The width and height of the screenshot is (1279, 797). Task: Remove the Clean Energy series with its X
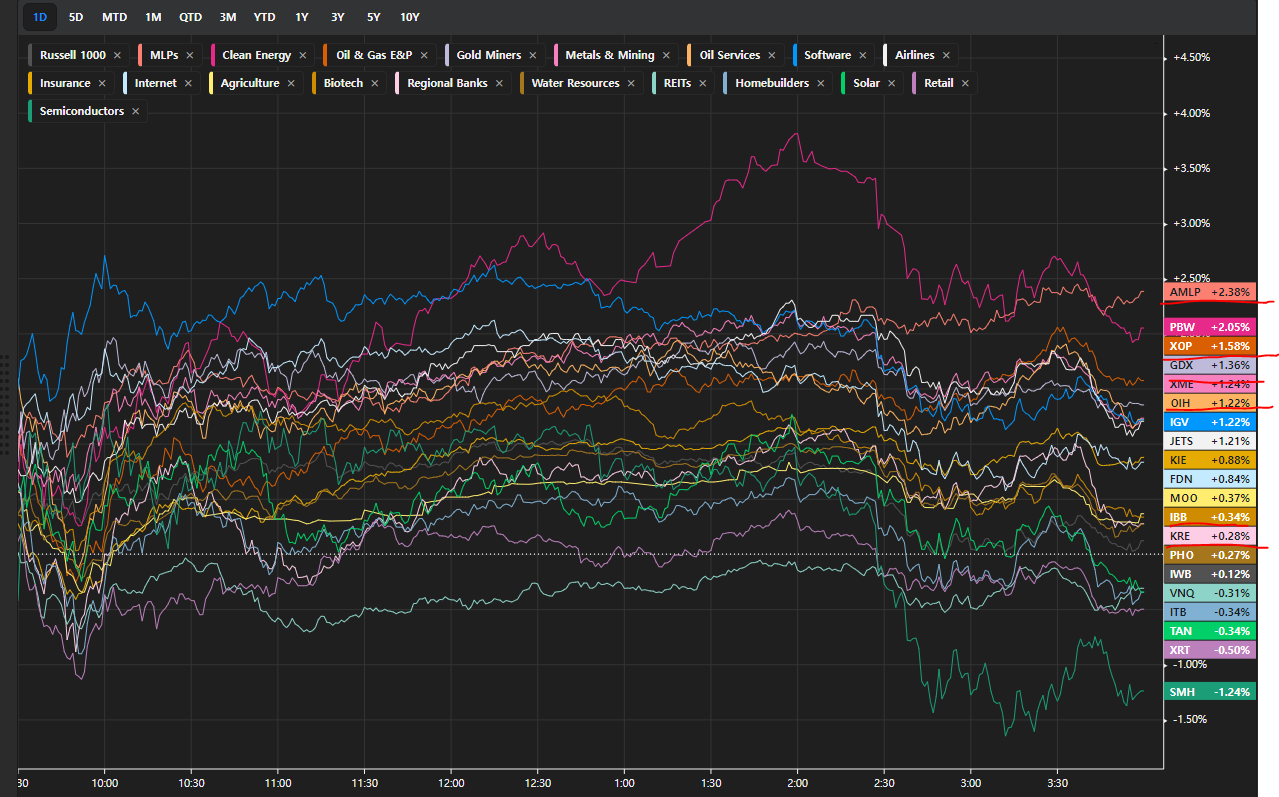point(303,56)
